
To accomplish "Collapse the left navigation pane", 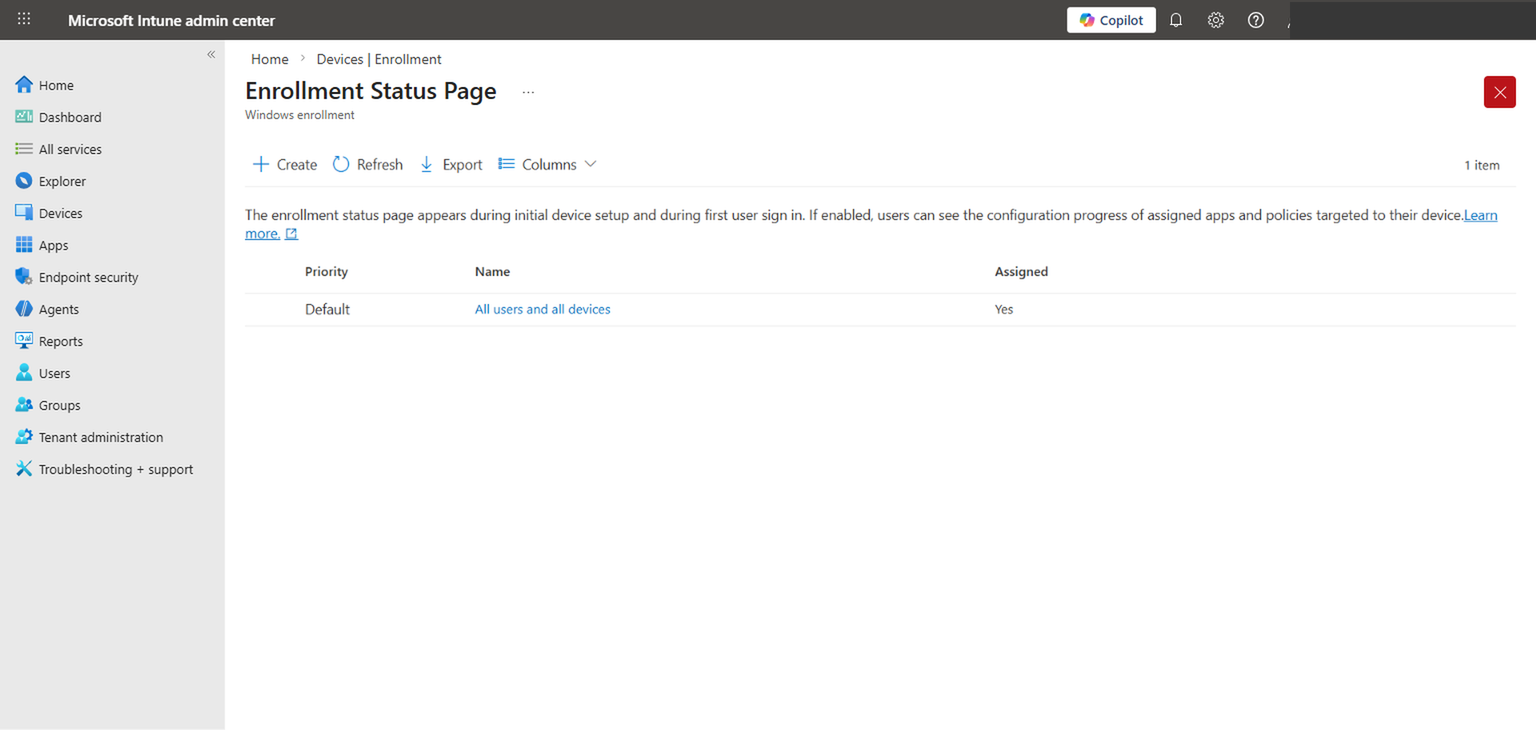I will (x=211, y=54).
